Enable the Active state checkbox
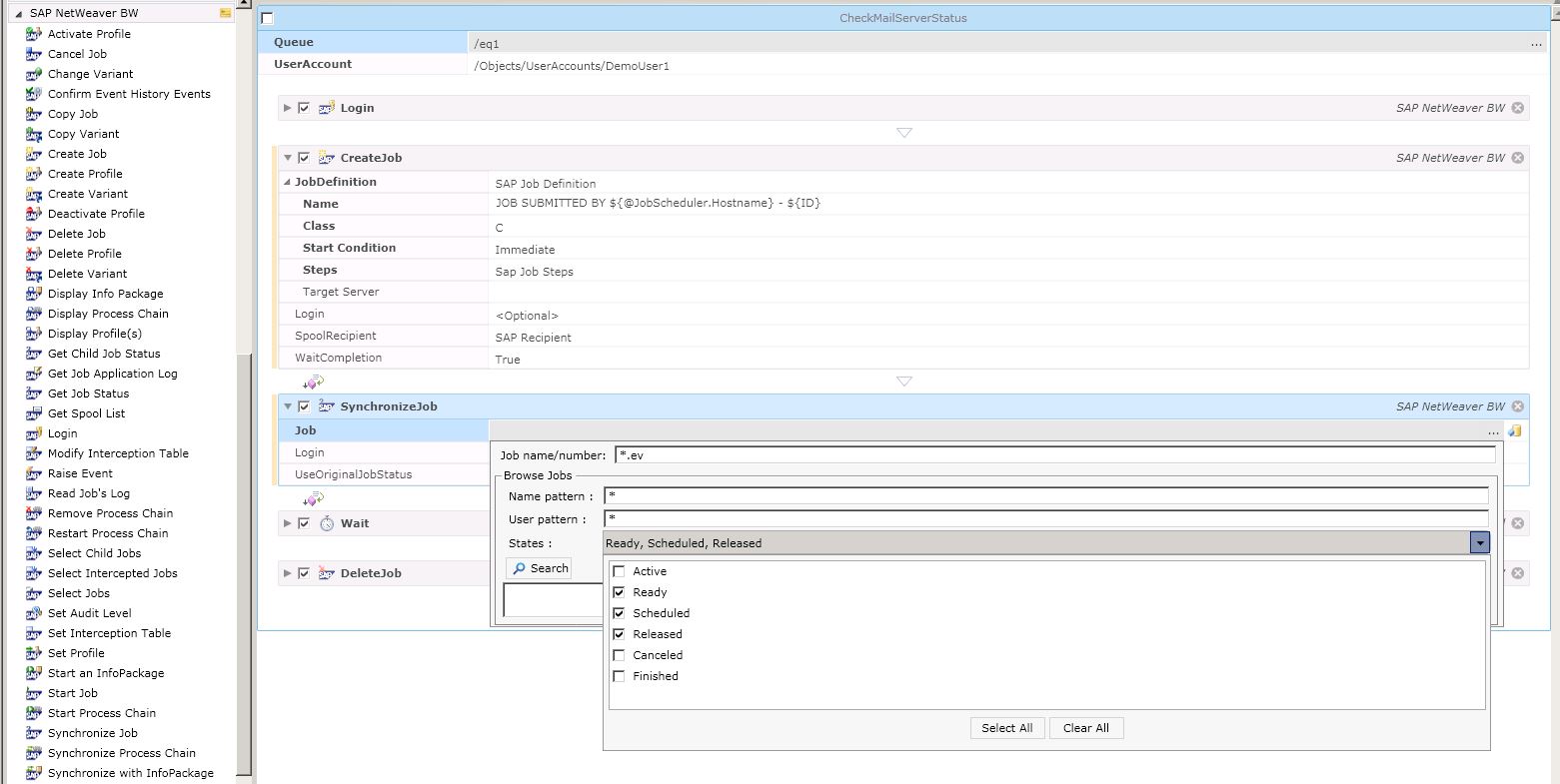The height and width of the screenshot is (784, 1560). pos(619,570)
